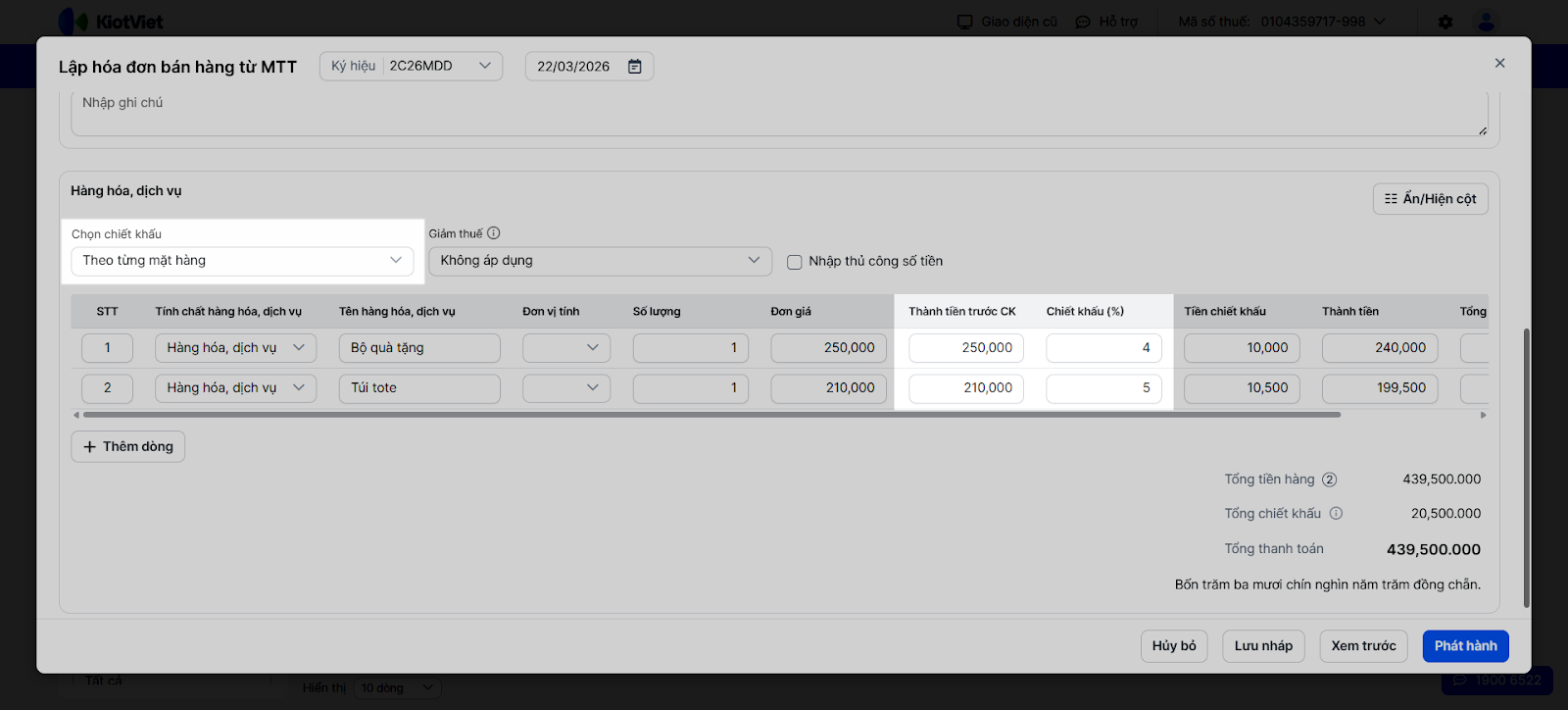Click Tiền chiết khấu field 10,000
The height and width of the screenshot is (710, 1568).
click(x=1243, y=348)
